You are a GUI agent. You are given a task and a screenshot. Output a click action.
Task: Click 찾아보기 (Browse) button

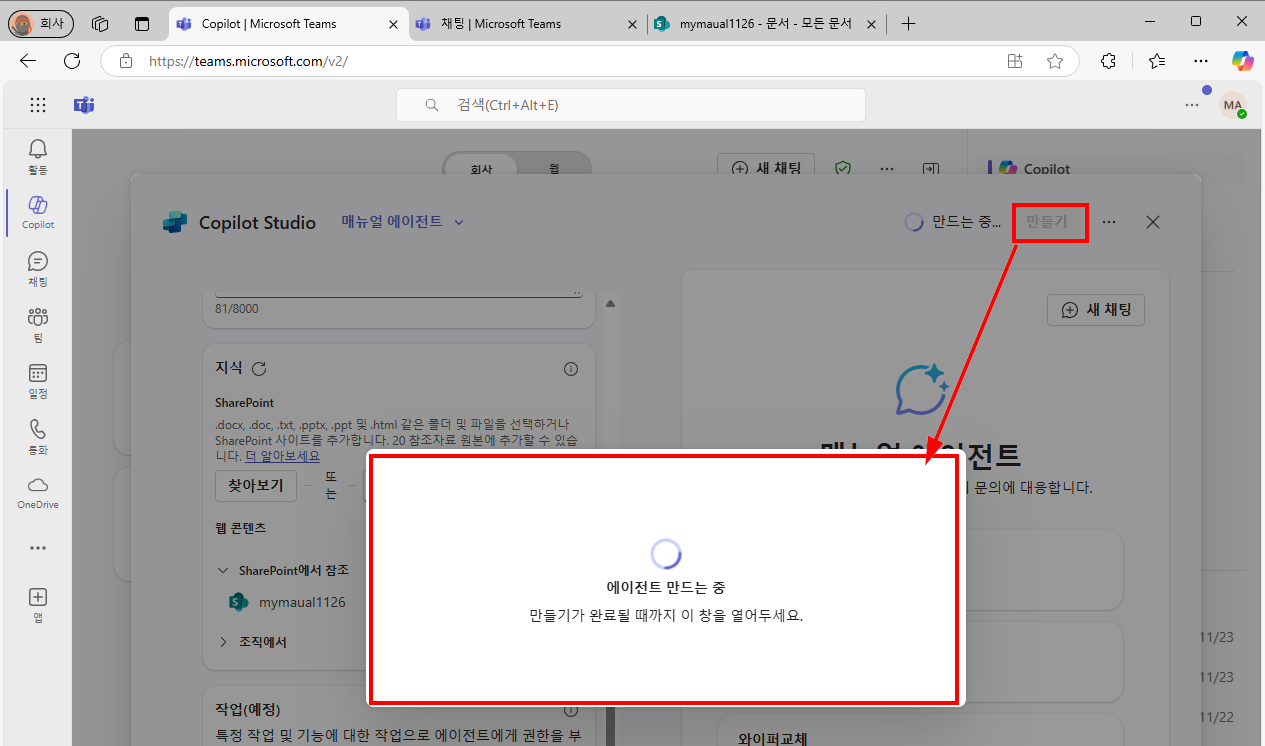(256, 486)
